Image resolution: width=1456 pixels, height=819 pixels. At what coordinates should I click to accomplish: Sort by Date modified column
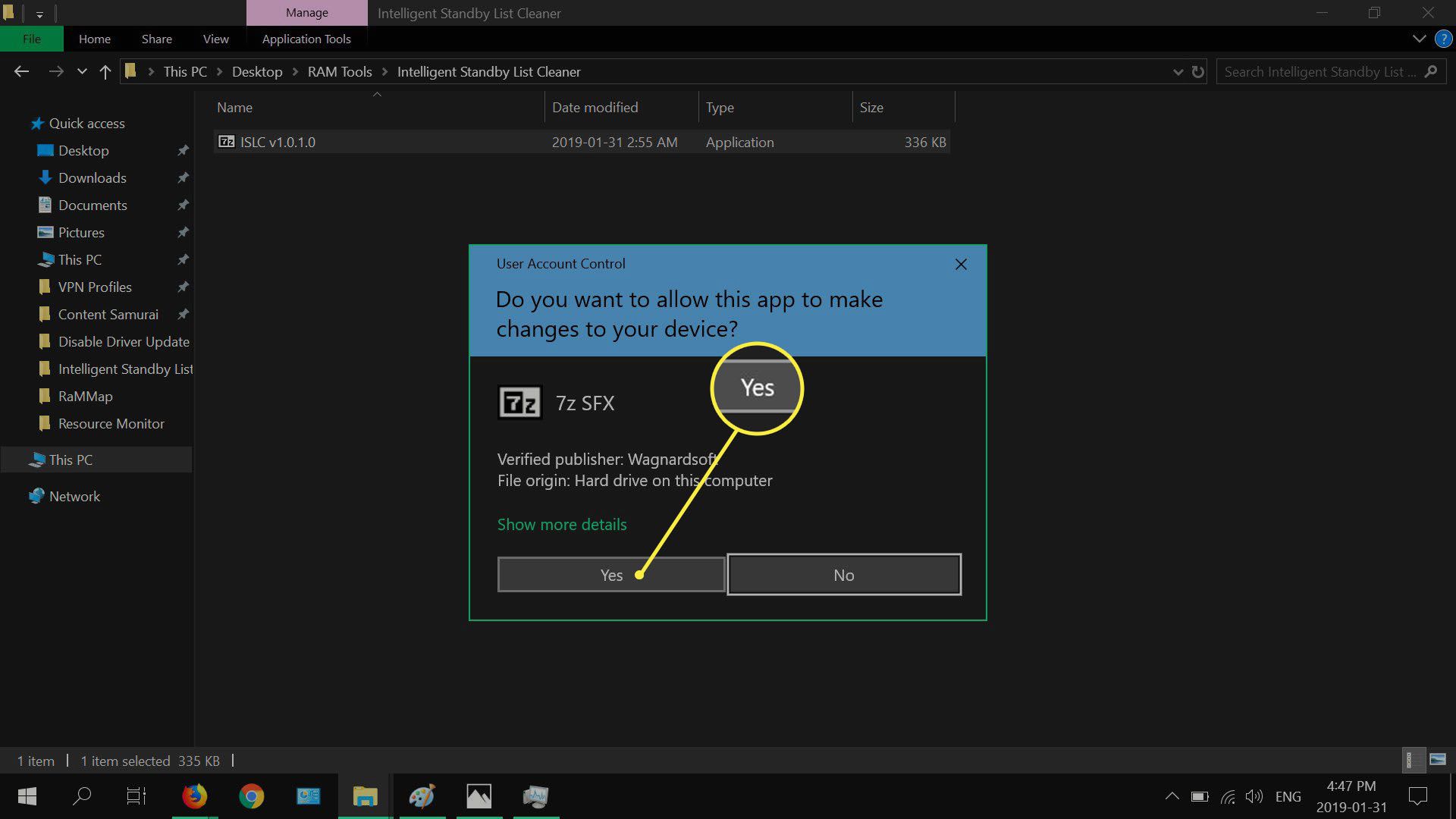pyautogui.click(x=620, y=107)
